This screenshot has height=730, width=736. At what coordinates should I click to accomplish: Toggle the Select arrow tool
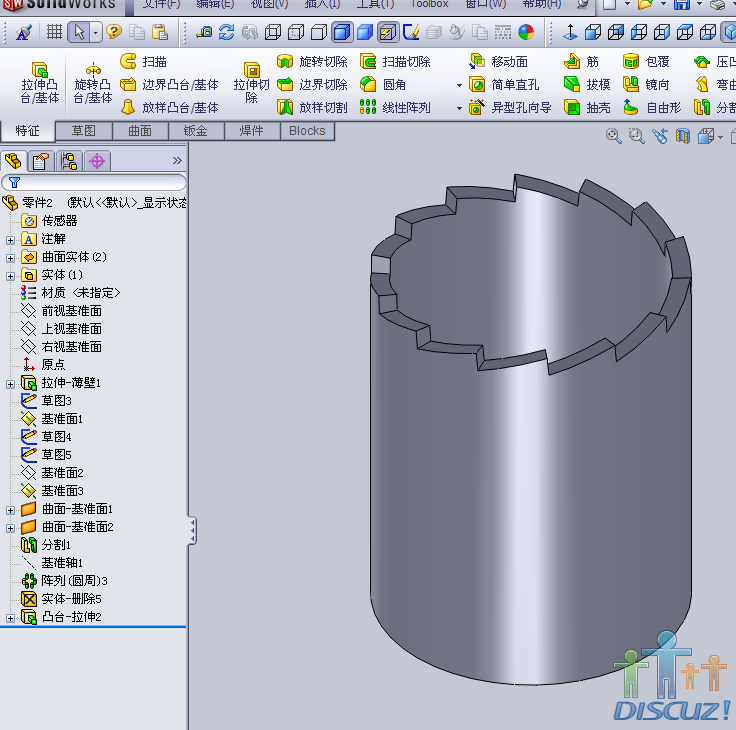coord(79,32)
